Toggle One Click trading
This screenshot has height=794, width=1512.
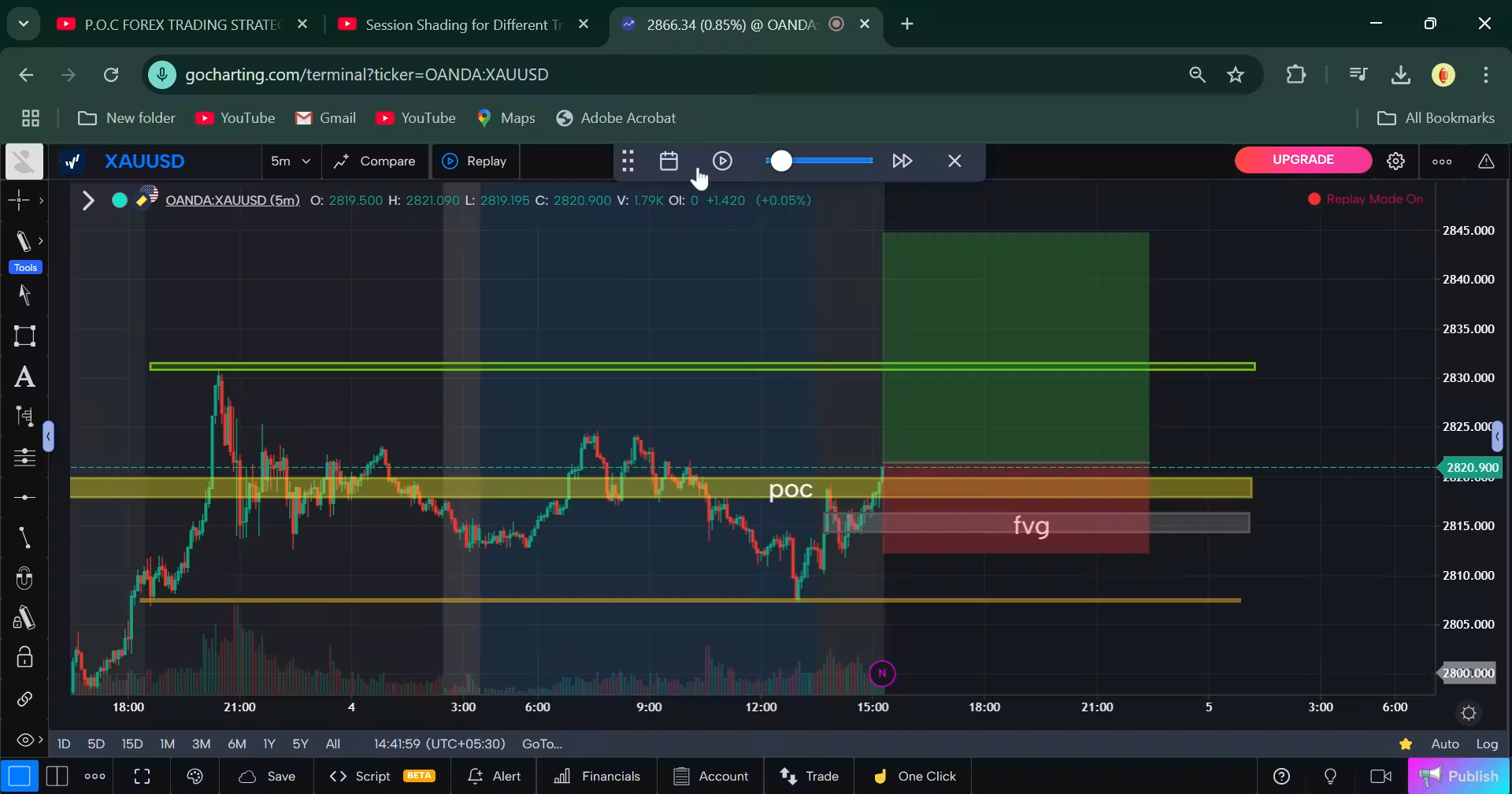tap(913, 776)
